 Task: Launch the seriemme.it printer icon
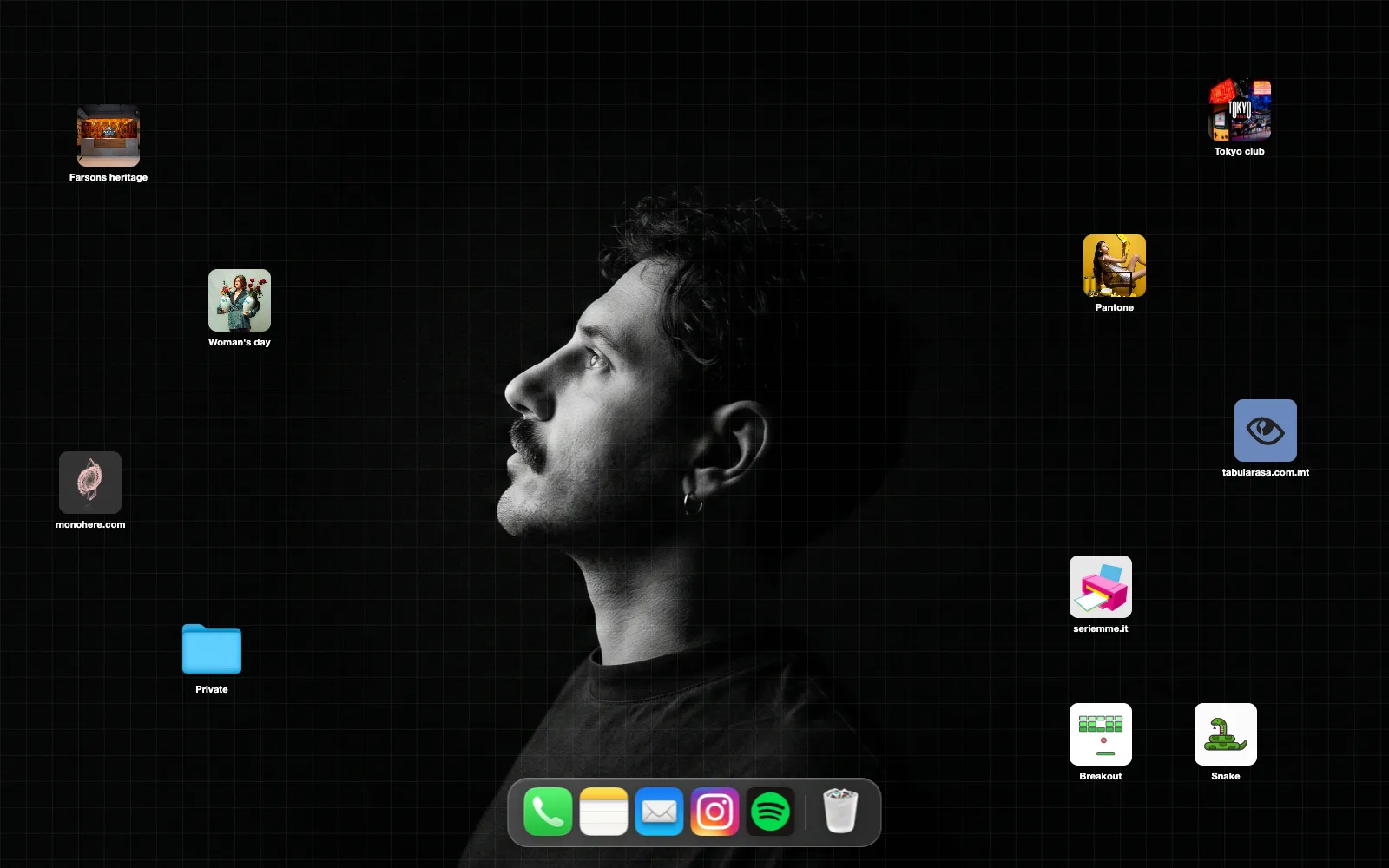[1101, 587]
